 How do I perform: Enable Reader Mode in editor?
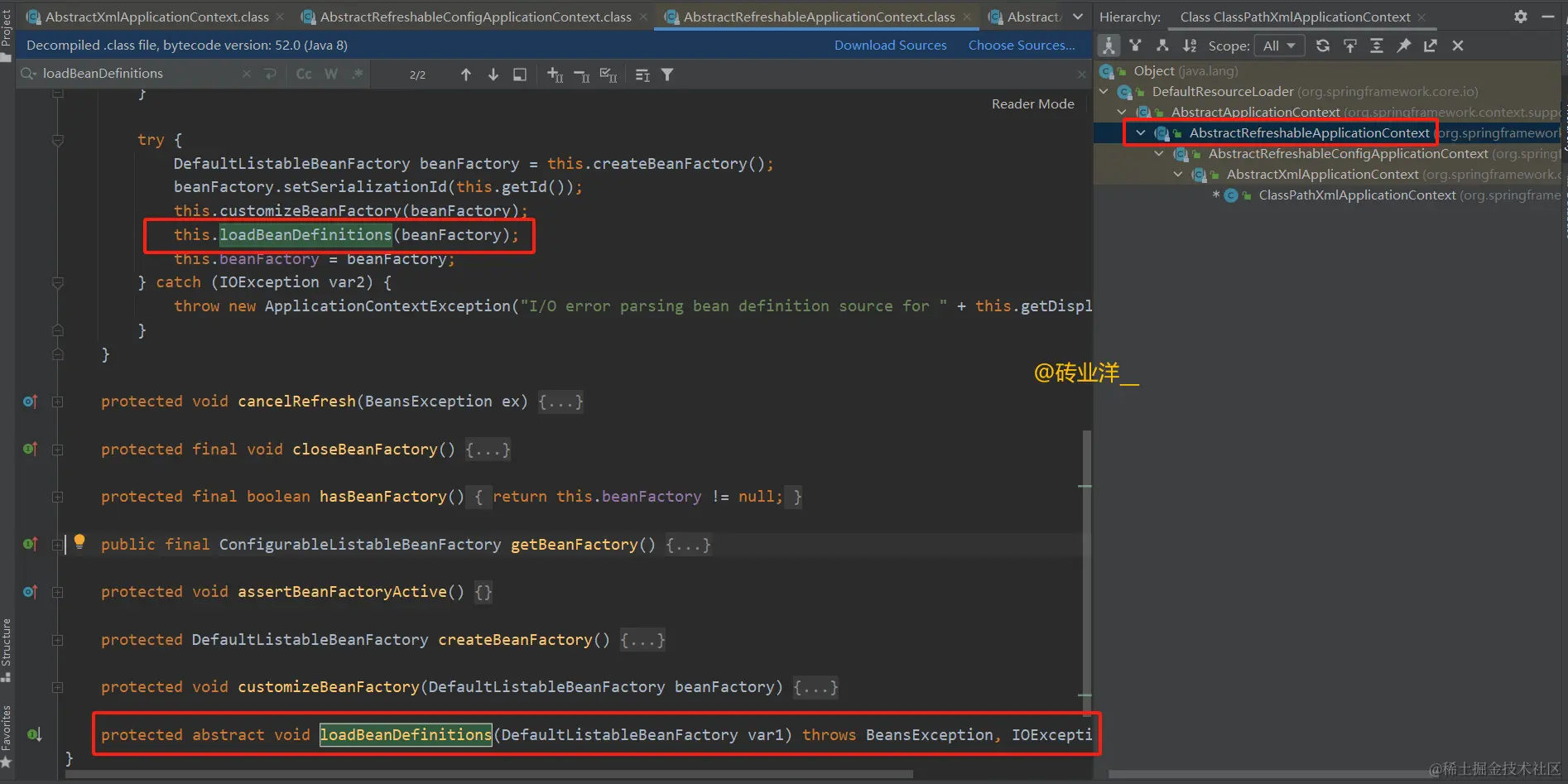(x=1032, y=103)
